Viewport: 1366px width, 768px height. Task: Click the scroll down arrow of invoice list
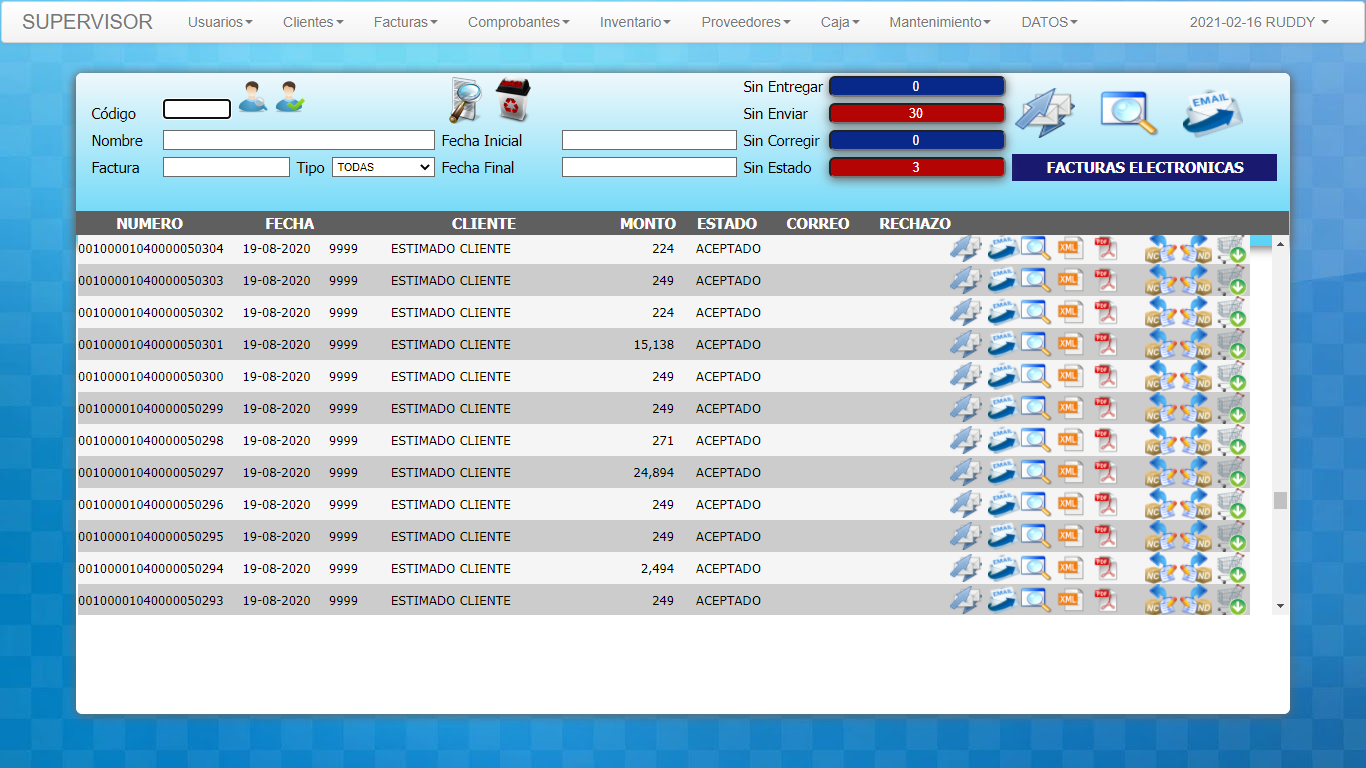[x=1280, y=606]
